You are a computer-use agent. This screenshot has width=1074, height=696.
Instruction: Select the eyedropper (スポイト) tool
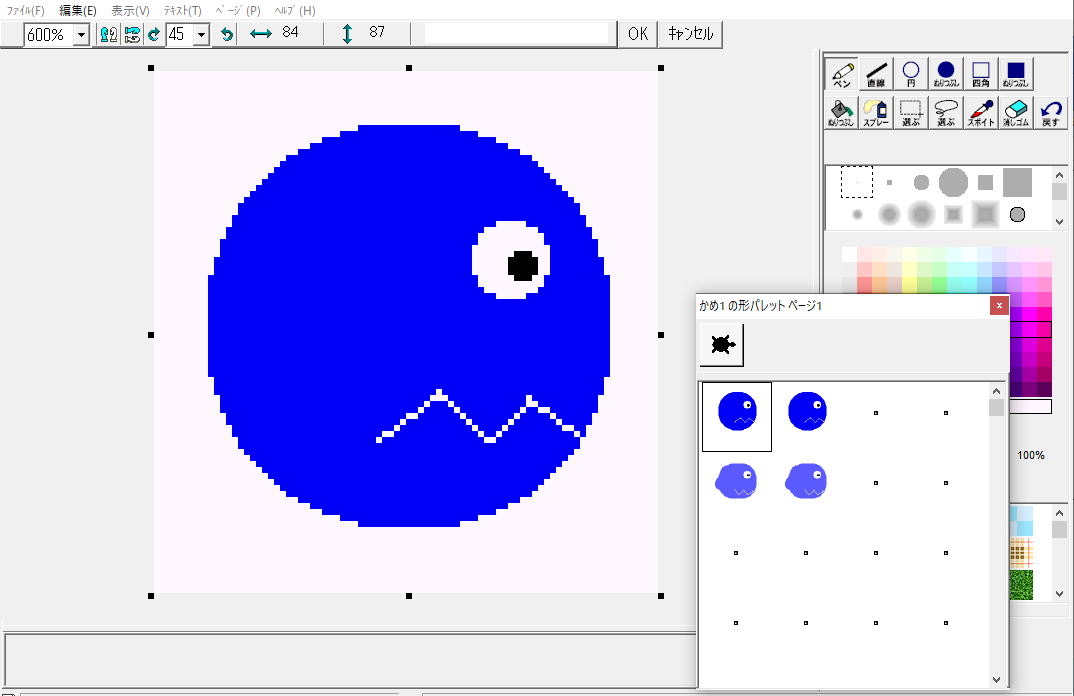tap(981, 112)
